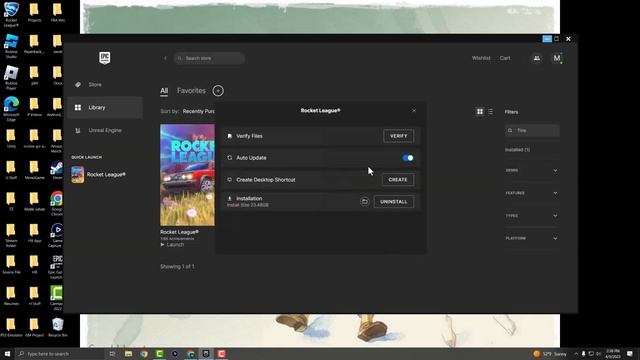Expand the Platform filter
Screen dimensions: 640x360
tap(531, 238)
